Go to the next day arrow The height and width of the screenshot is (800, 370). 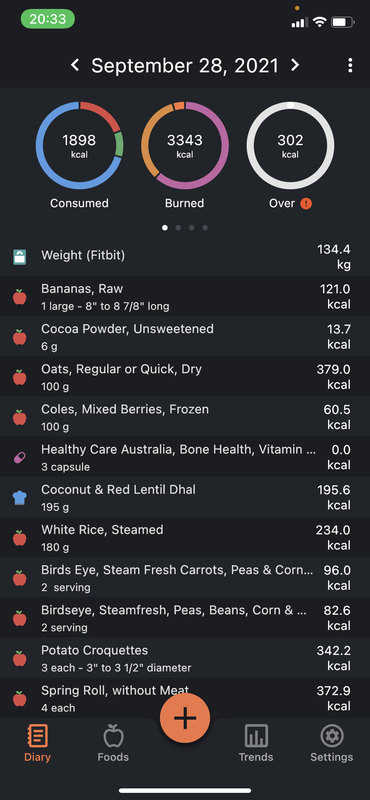point(294,65)
